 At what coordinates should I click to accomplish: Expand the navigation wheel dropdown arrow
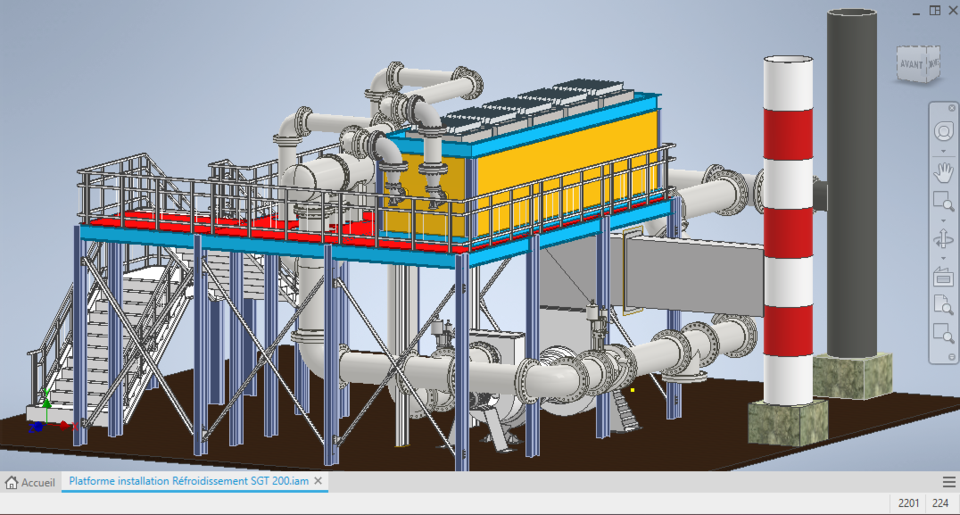pos(943,151)
